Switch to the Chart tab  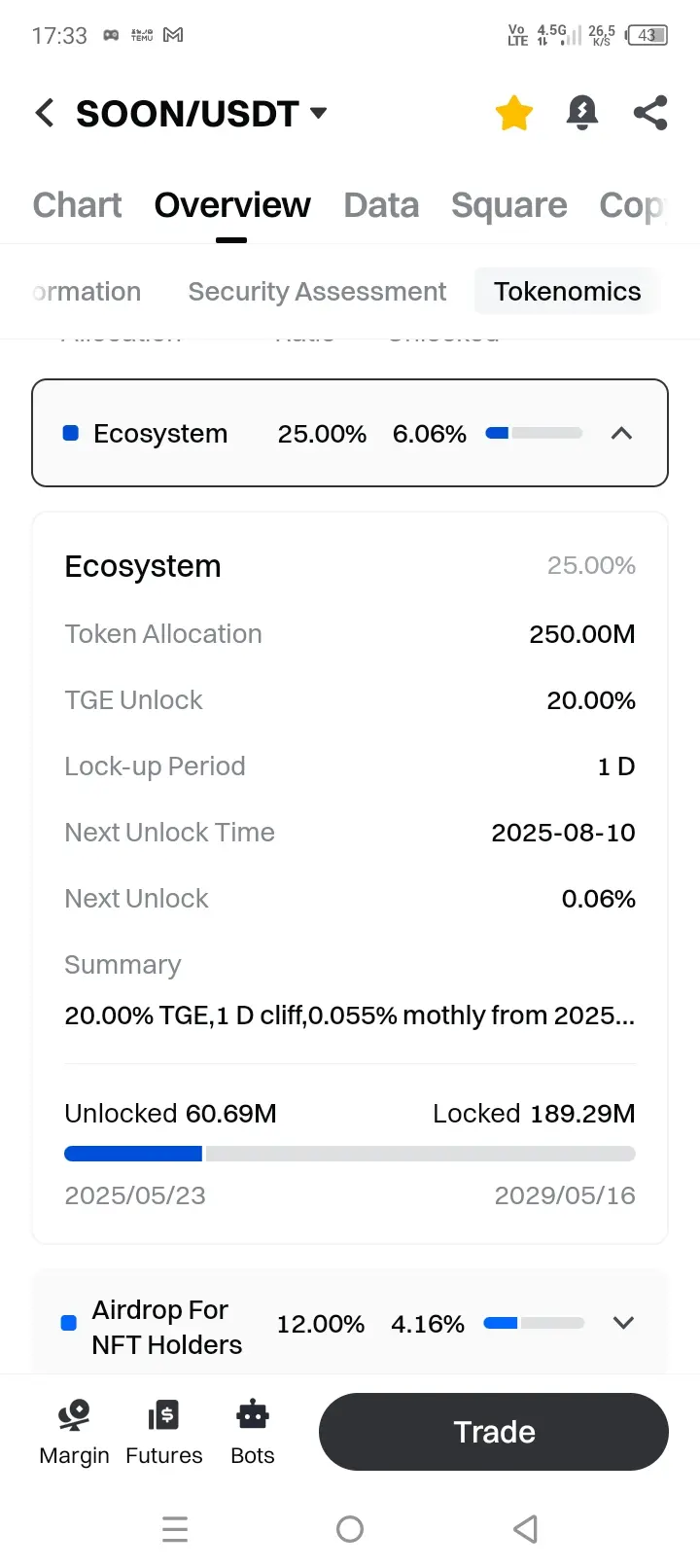click(x=78, y=205)
